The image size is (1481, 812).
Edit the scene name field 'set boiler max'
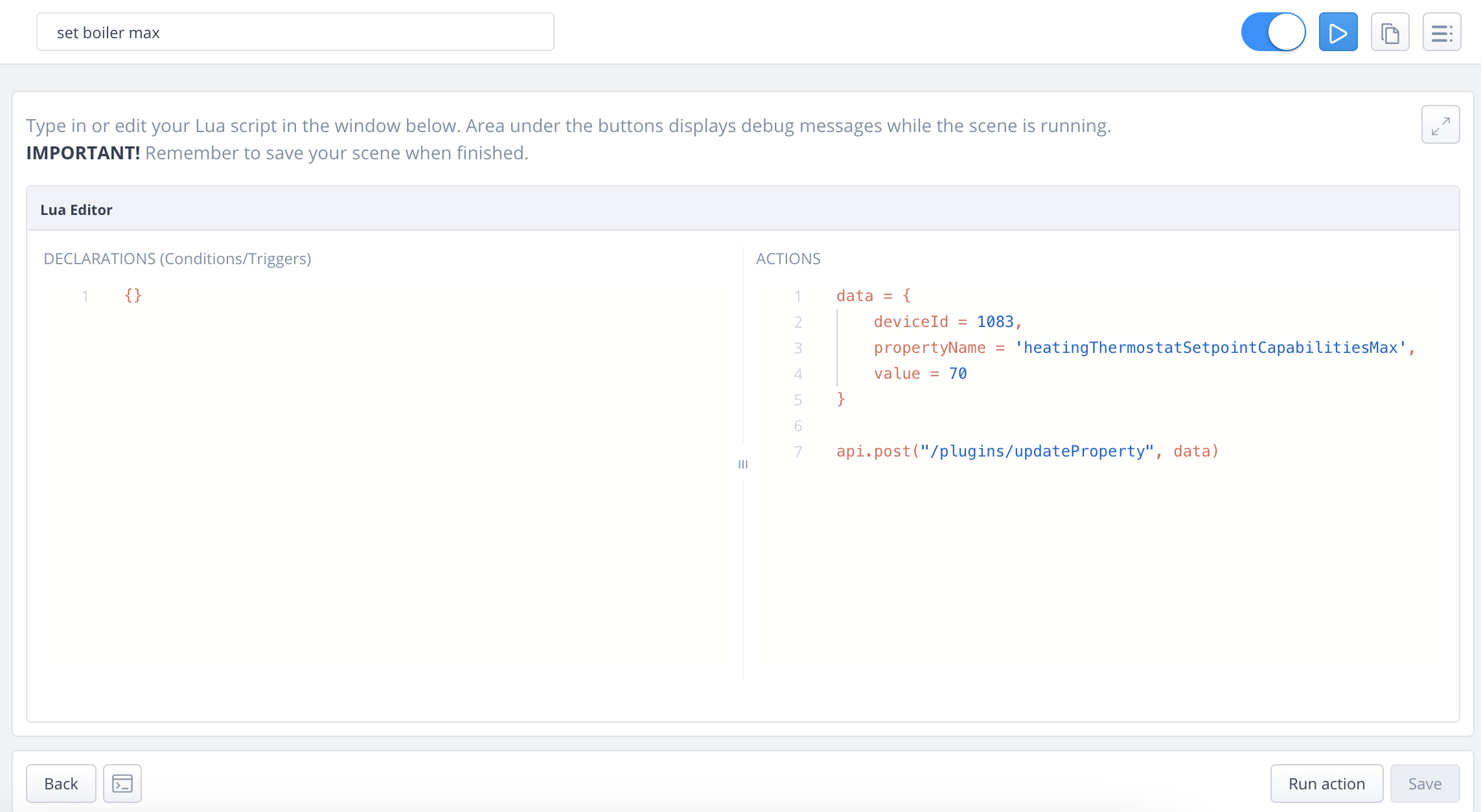point(295,32)
